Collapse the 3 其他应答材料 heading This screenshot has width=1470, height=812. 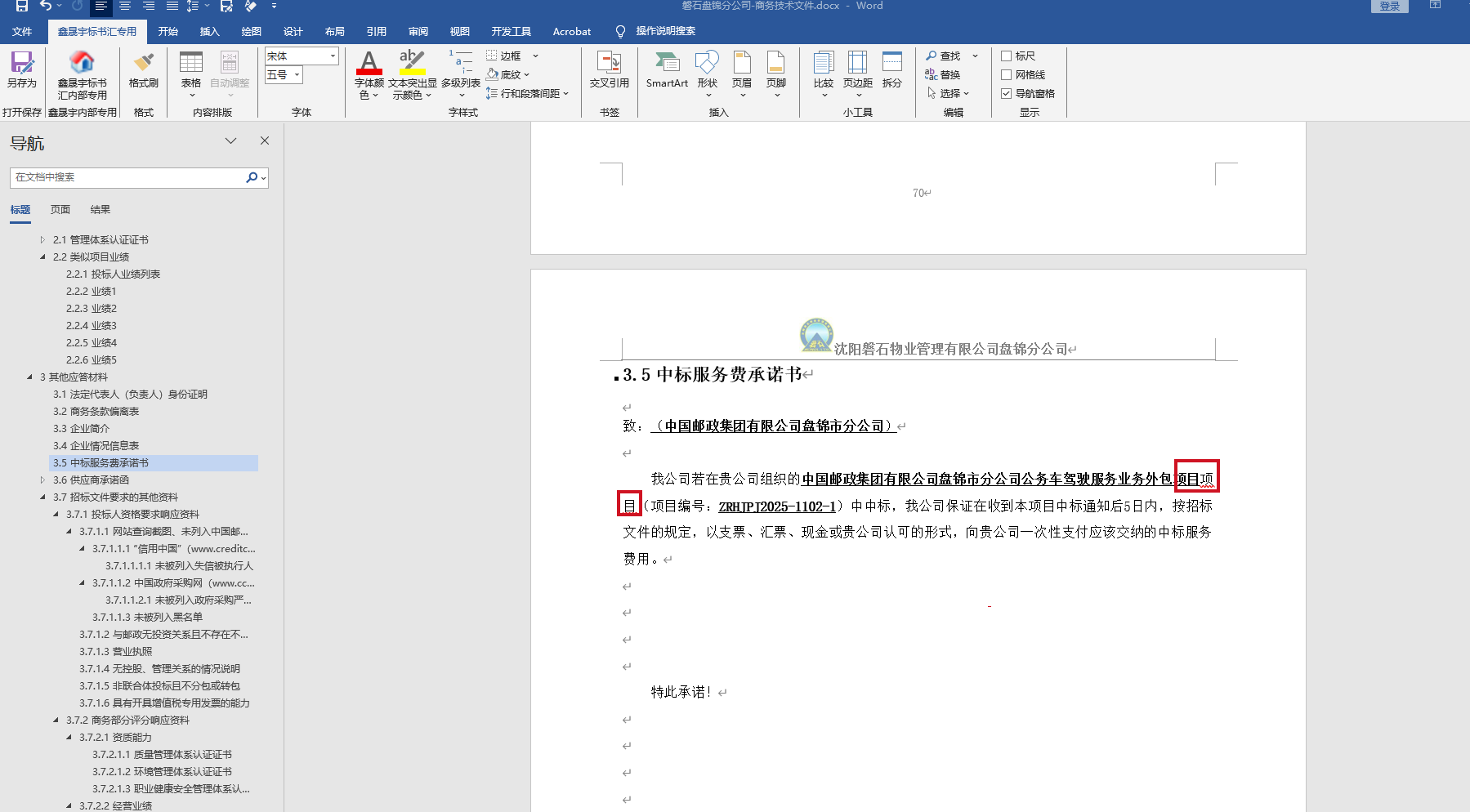pos(29,377)
